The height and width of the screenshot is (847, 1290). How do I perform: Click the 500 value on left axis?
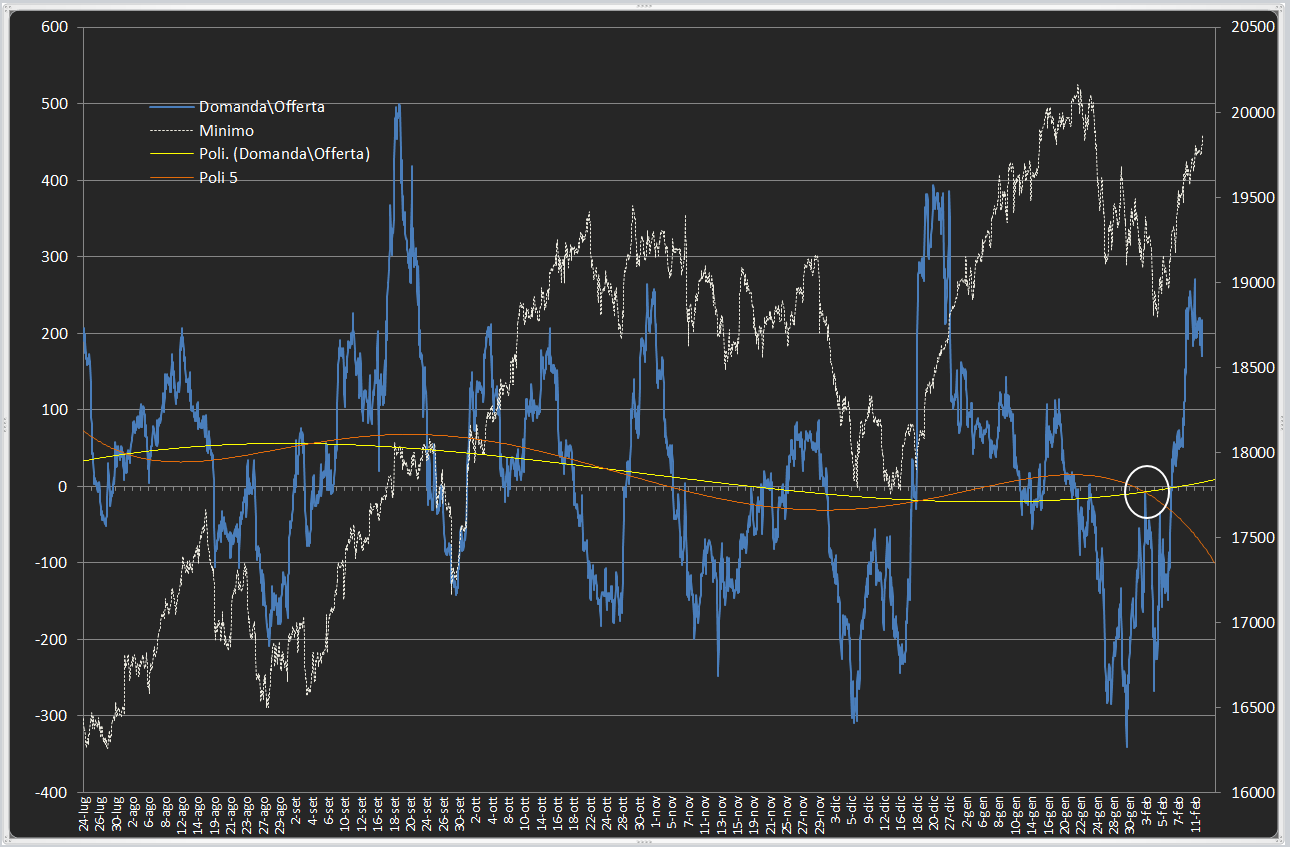tap(54, 104)
